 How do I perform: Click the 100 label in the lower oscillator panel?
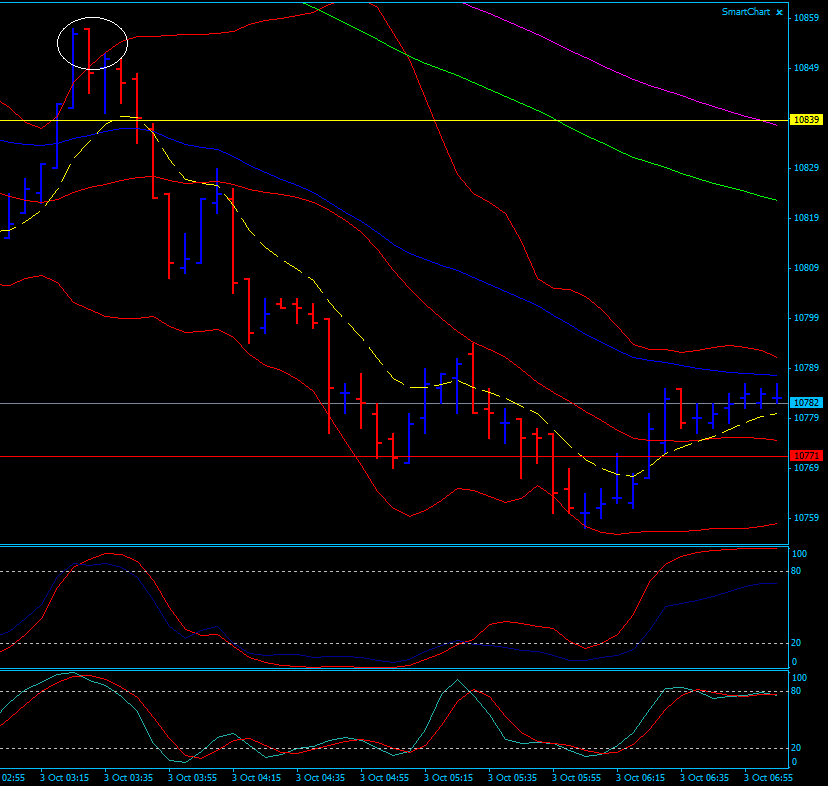[x=799, y=678]
